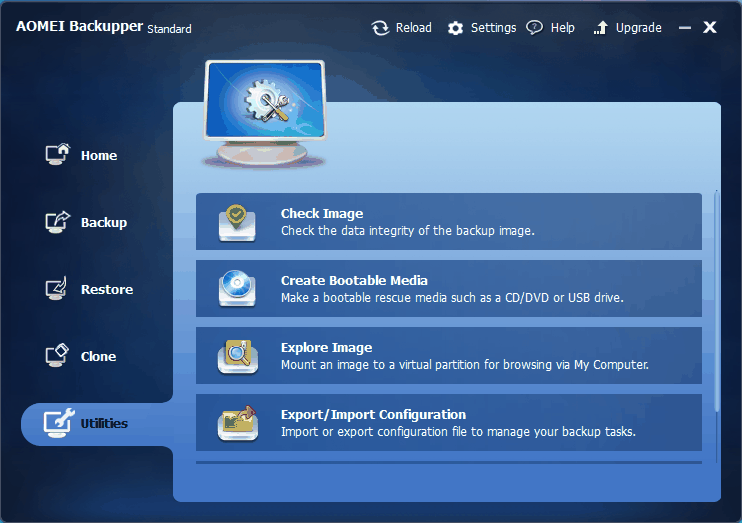
Task: Select the Utilities section label
Action: [x=104, y=424]
